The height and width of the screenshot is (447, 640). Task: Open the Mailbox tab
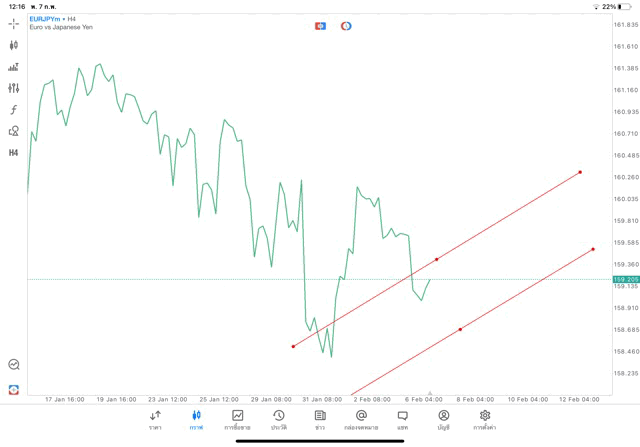[361, 419]
